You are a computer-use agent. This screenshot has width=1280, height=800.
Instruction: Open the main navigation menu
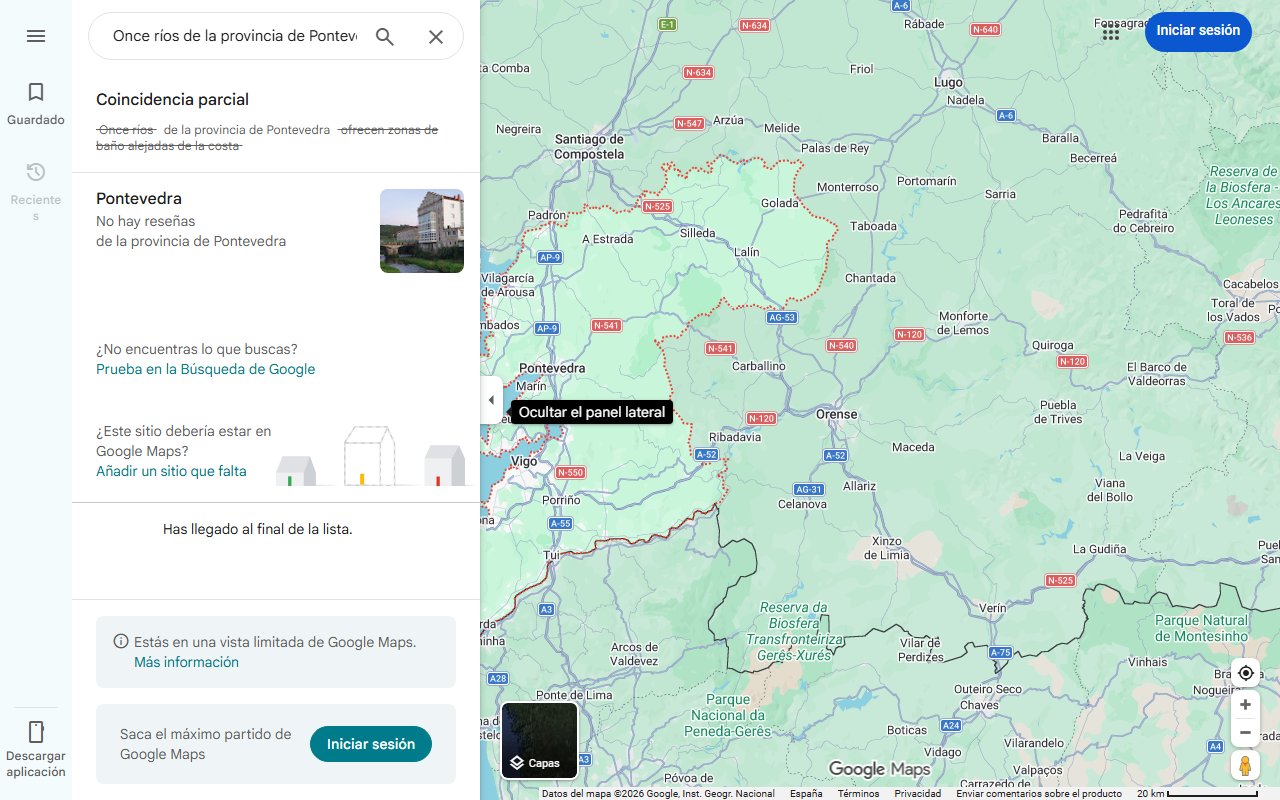click(x=36, y=36)
